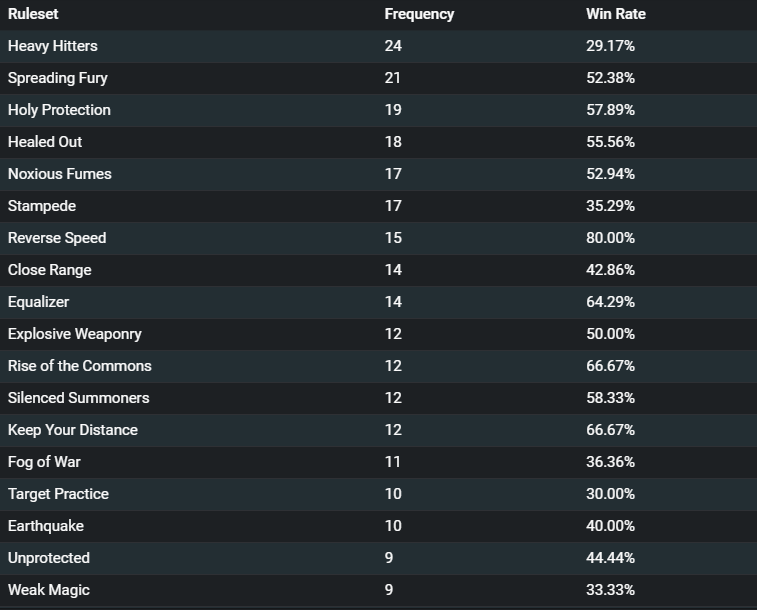Select the Stampede ruleset row
The width and height of the screenshot is (757, 610).
(x=378, y=206)
